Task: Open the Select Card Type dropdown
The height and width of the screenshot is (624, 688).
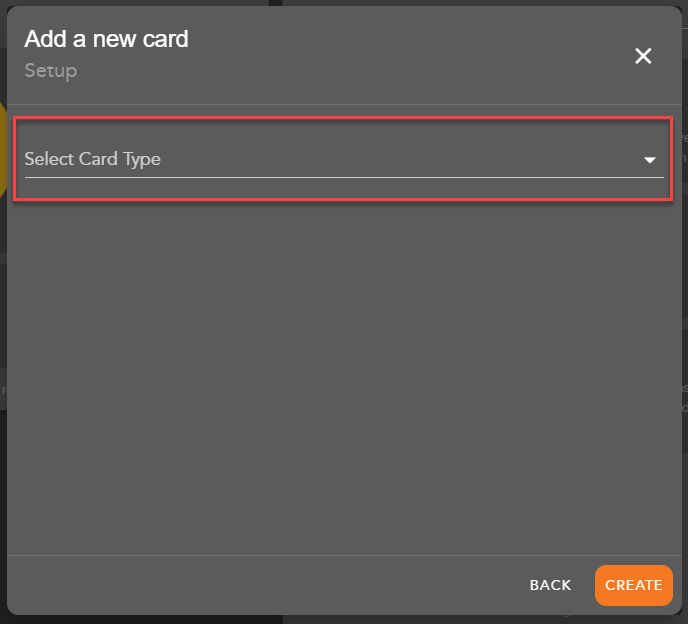Action: 343,159
